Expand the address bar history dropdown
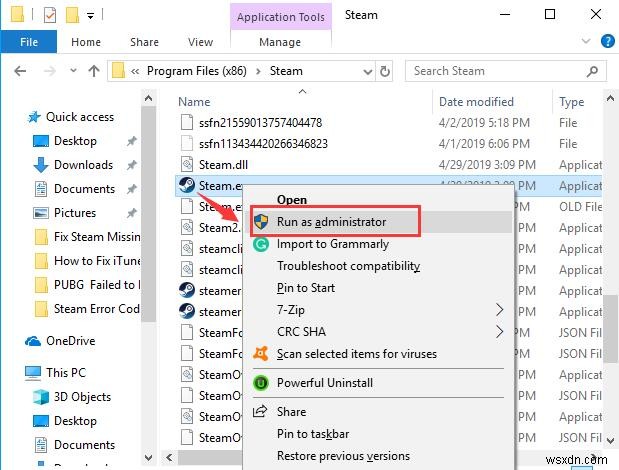619x470 pixels. click(x=368, y=71)
